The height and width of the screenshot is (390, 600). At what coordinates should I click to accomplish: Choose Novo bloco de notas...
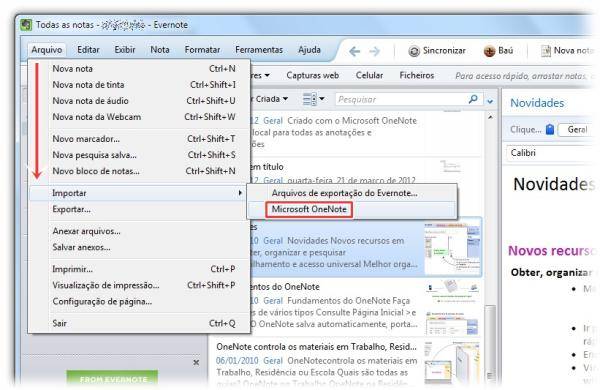(x=140, y=171)
